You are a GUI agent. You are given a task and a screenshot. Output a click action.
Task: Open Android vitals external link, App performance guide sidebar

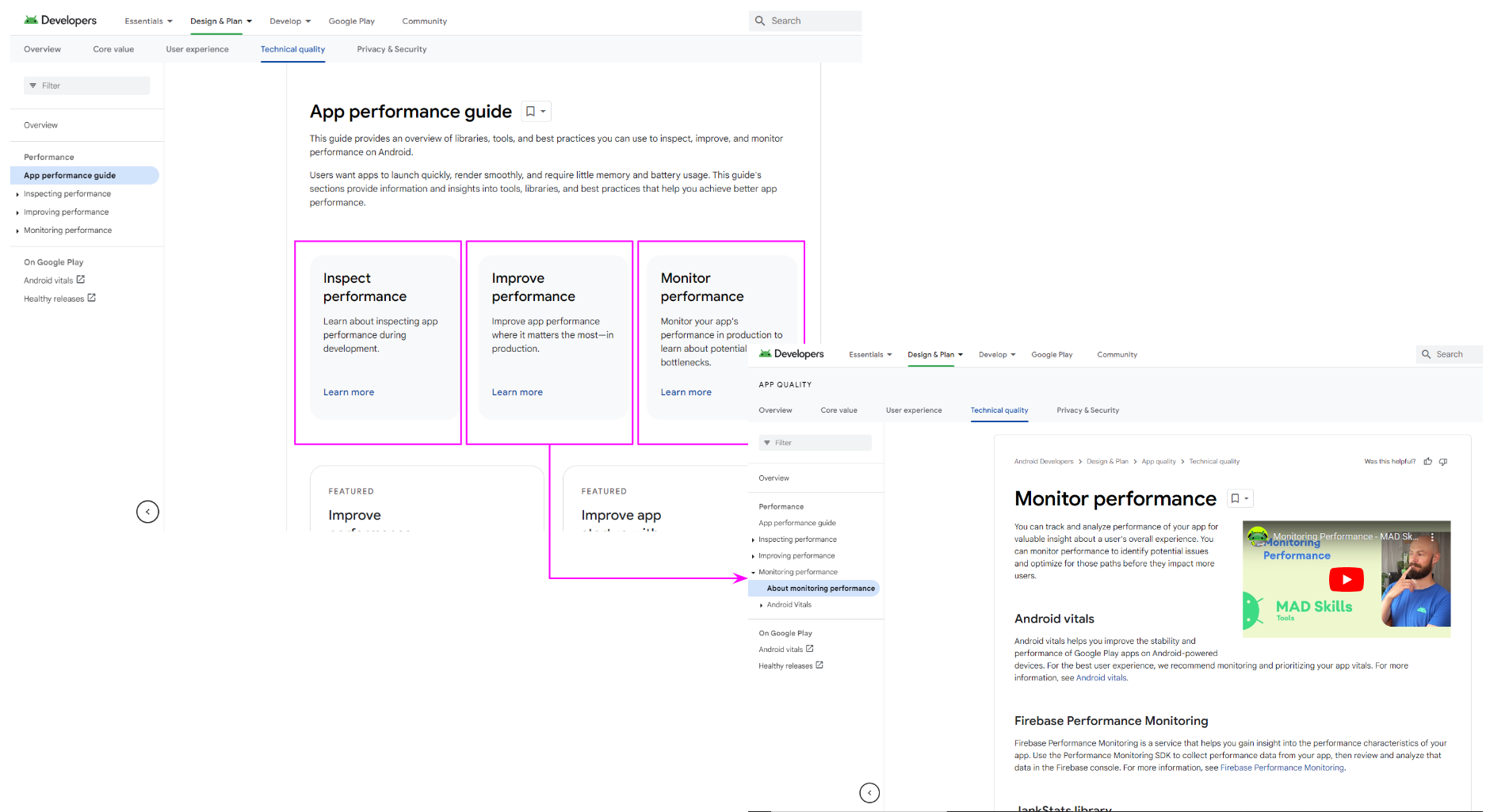pos(54,280)
